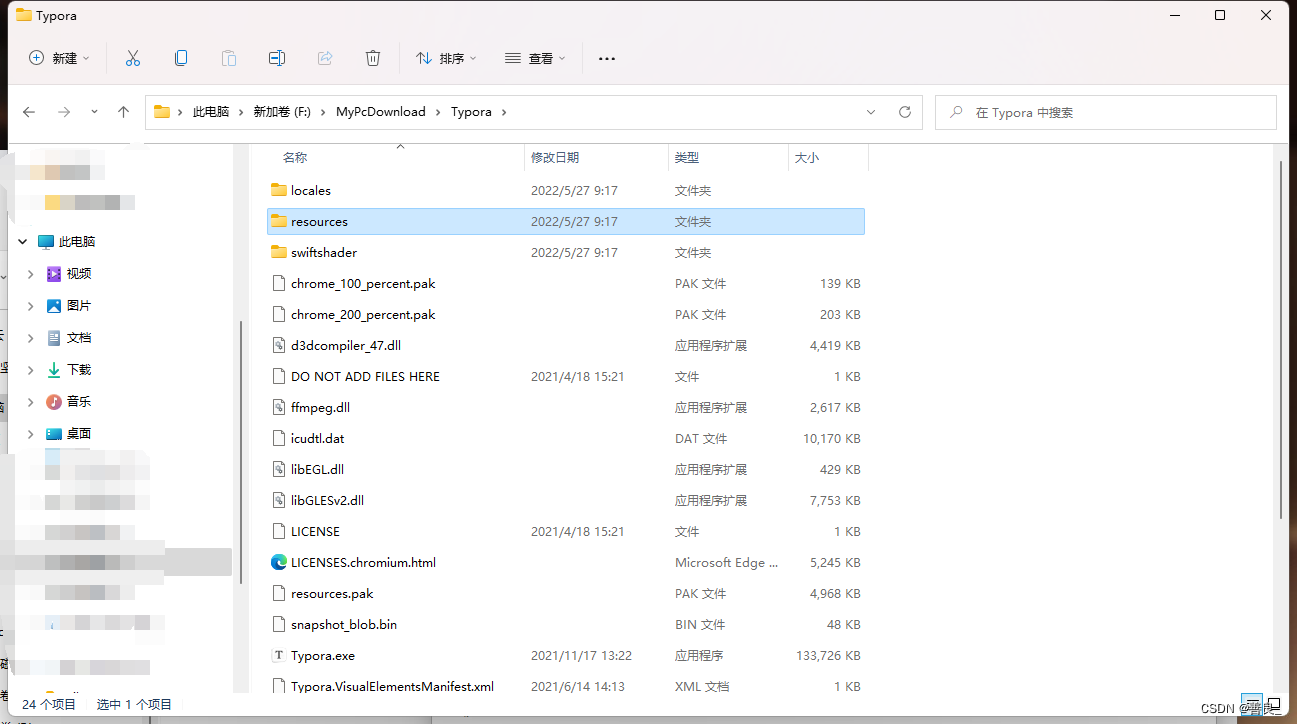
Task: Refresh the current folder view
Action: [x=905, y=112]
